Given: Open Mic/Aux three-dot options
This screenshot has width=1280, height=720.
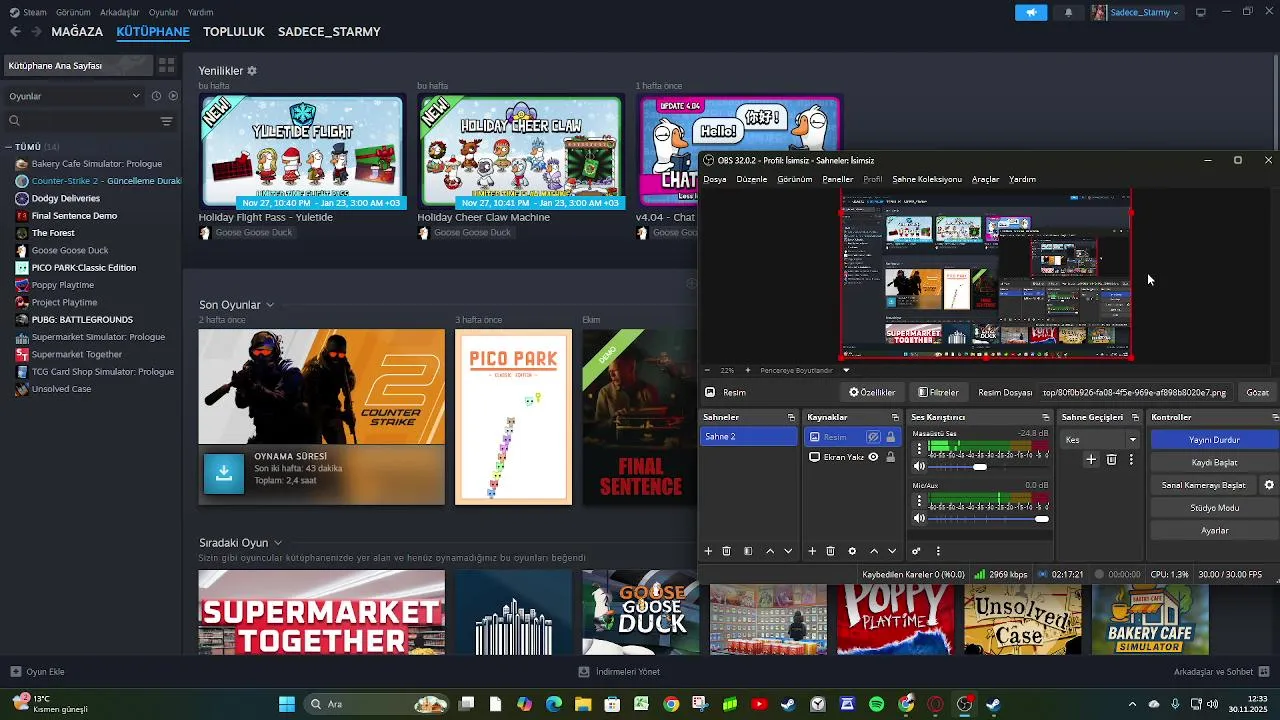Looking at the screenshot, I should 919,501.
